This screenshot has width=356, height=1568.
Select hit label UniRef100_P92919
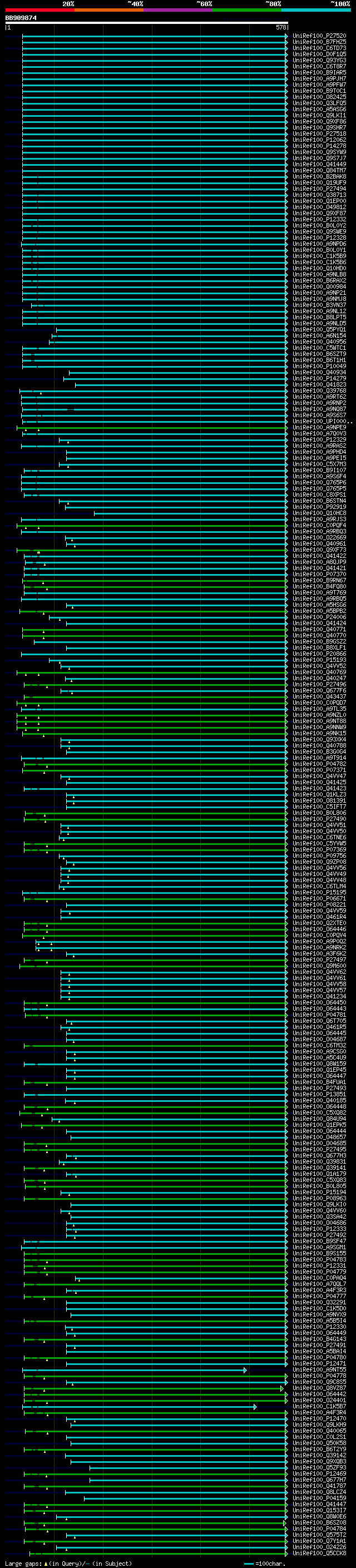319,507
